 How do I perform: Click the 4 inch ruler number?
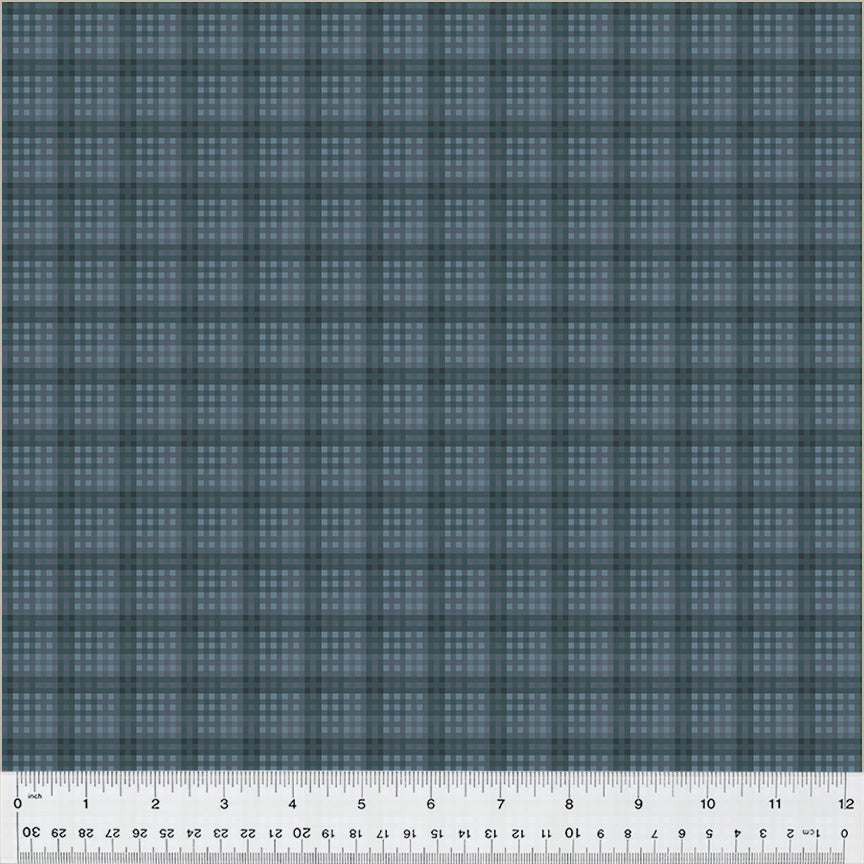click(x=293, y=803)
